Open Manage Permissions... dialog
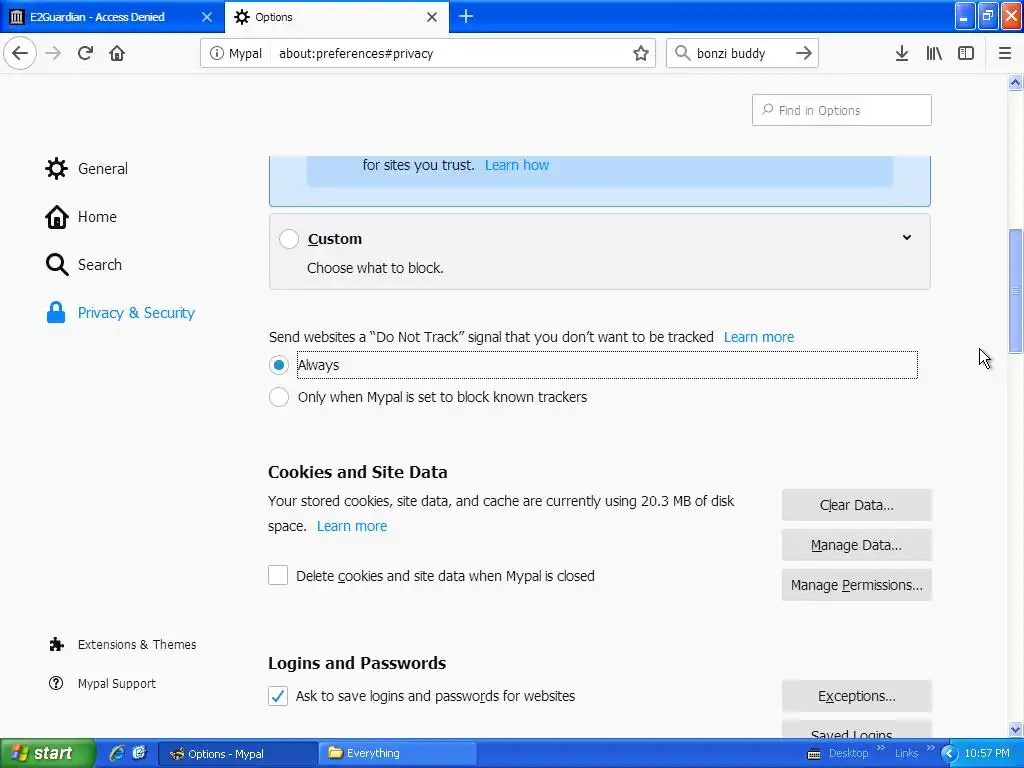The image size is (1024, 768). (856, 584)
